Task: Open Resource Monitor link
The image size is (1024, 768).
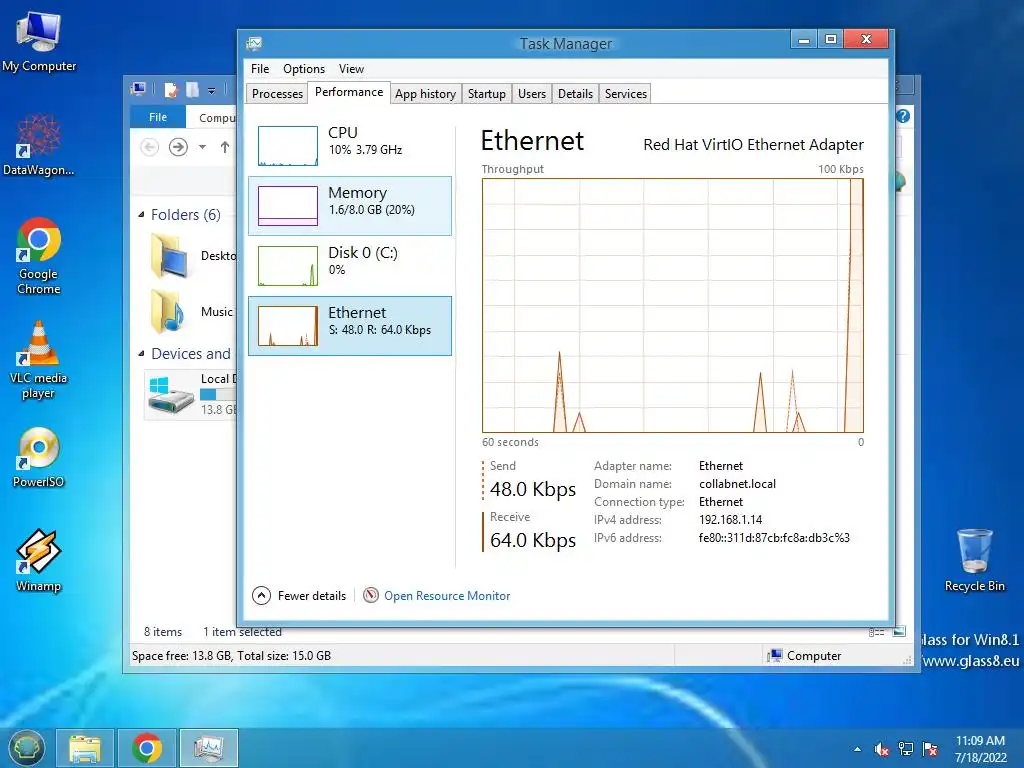Action: click(x=447, y=596)
